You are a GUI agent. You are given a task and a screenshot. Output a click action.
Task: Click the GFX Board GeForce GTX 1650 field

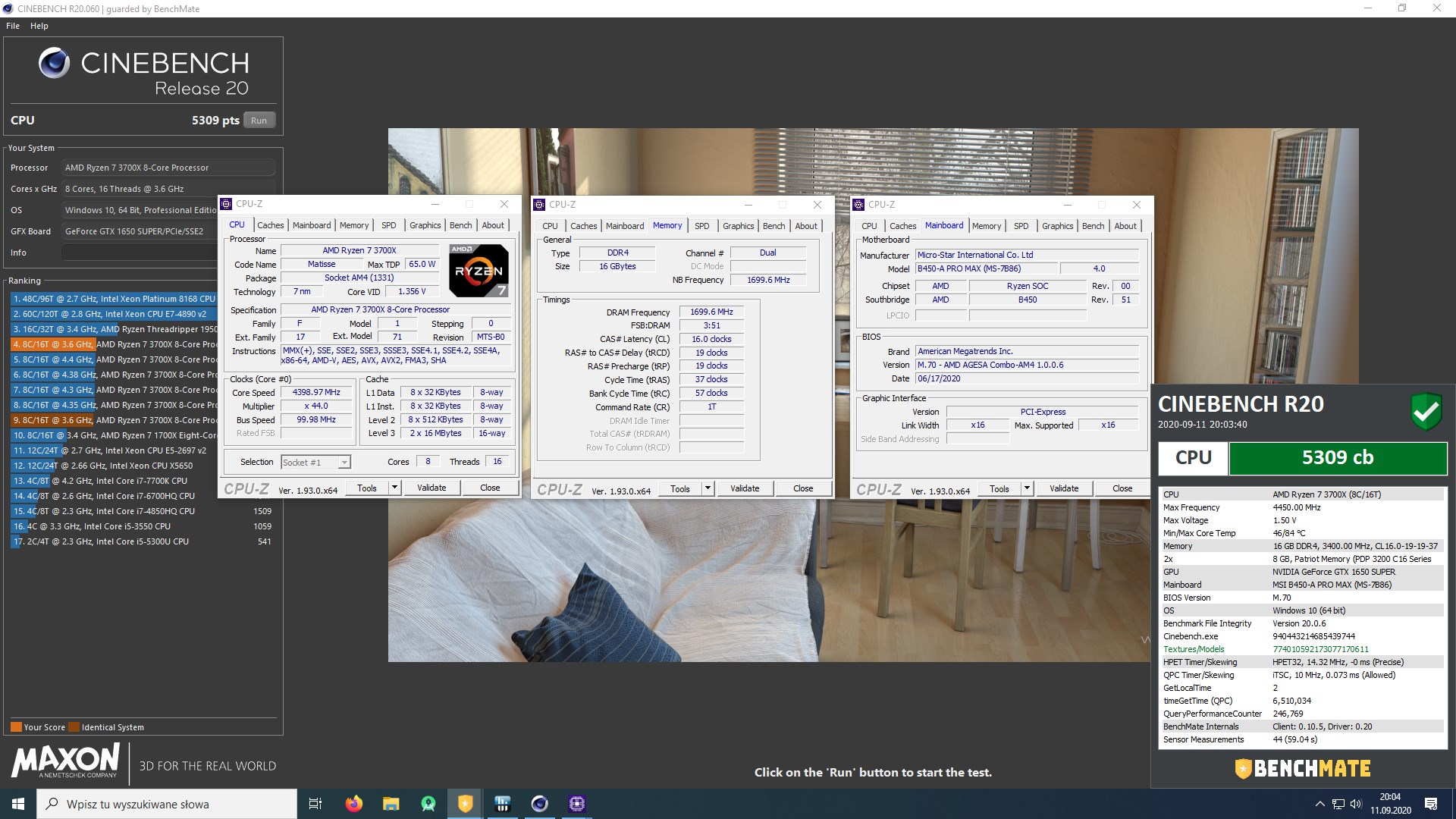click(140, 231)
